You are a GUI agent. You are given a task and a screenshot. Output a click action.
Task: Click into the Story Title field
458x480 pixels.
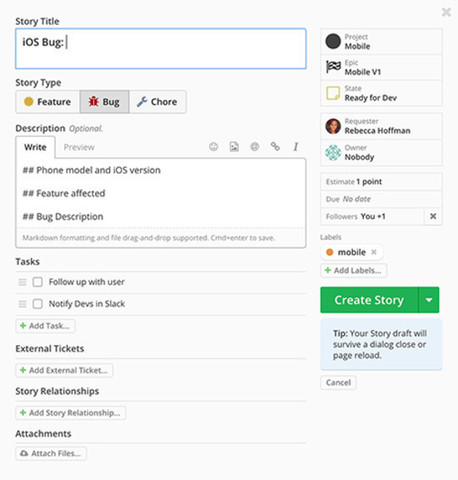(x=161, y=49)
